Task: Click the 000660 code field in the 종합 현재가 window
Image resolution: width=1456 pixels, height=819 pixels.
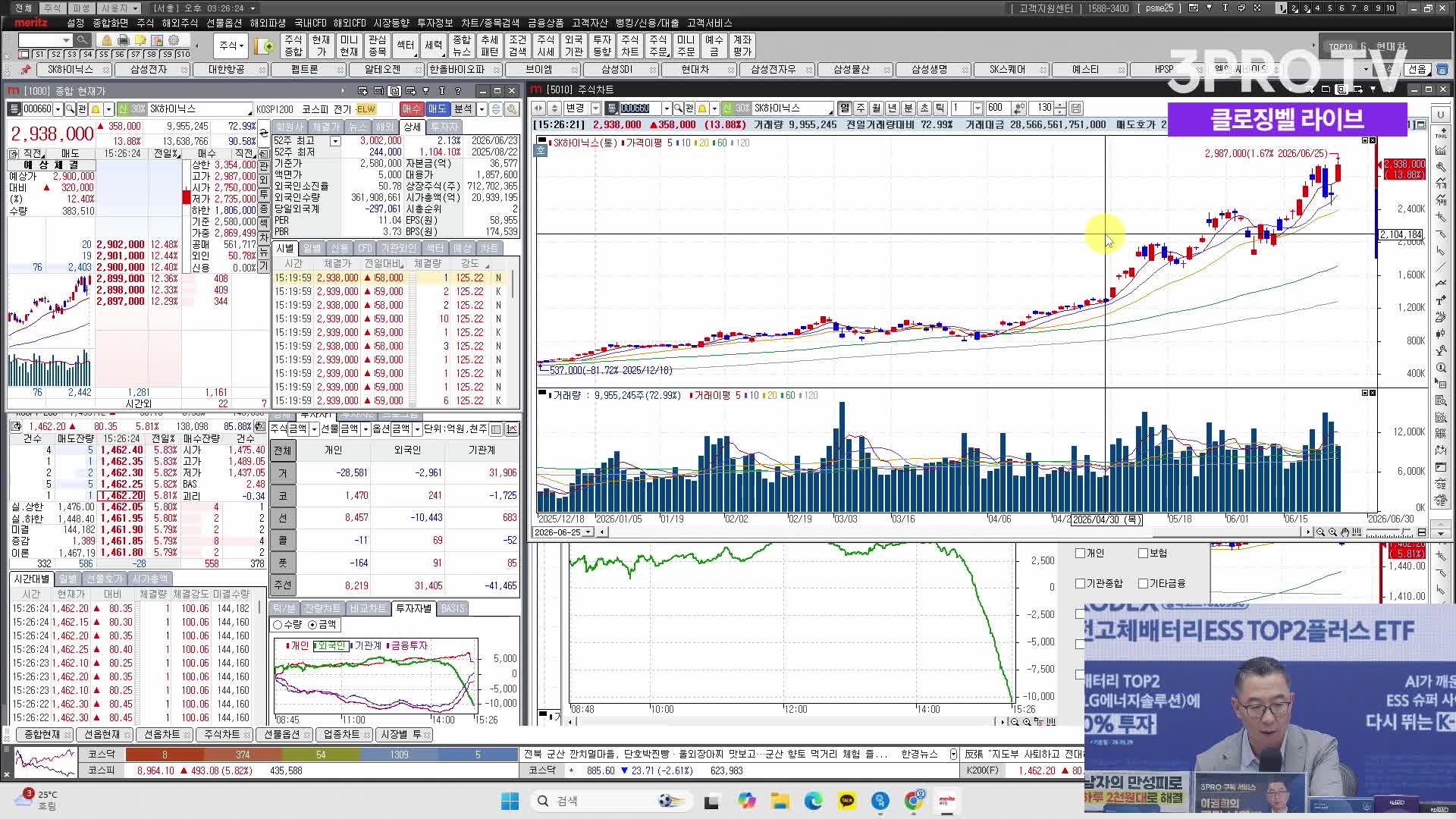Action: [38, 109]
